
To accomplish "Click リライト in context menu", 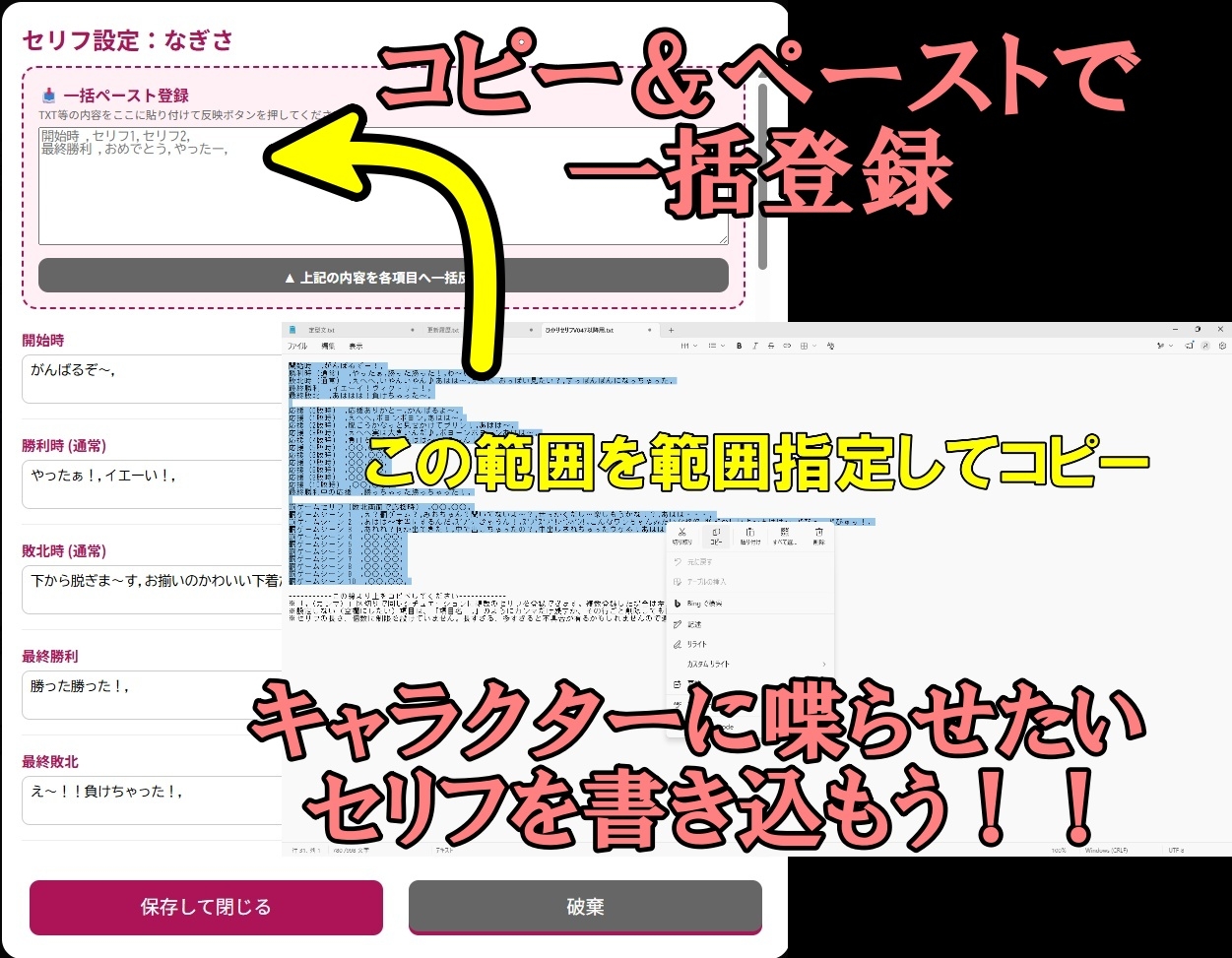I will pos(750,644).
